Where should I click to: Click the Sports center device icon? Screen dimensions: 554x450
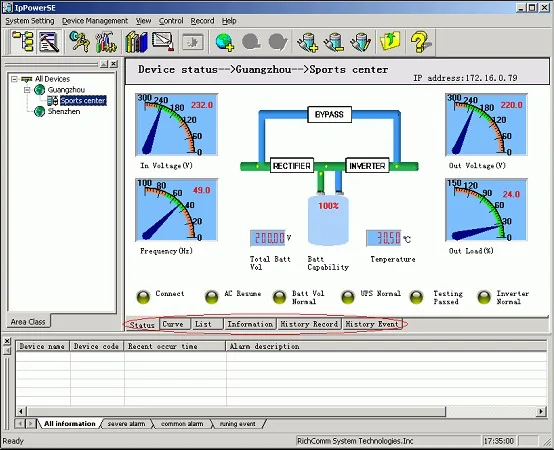tap(53, 101)
